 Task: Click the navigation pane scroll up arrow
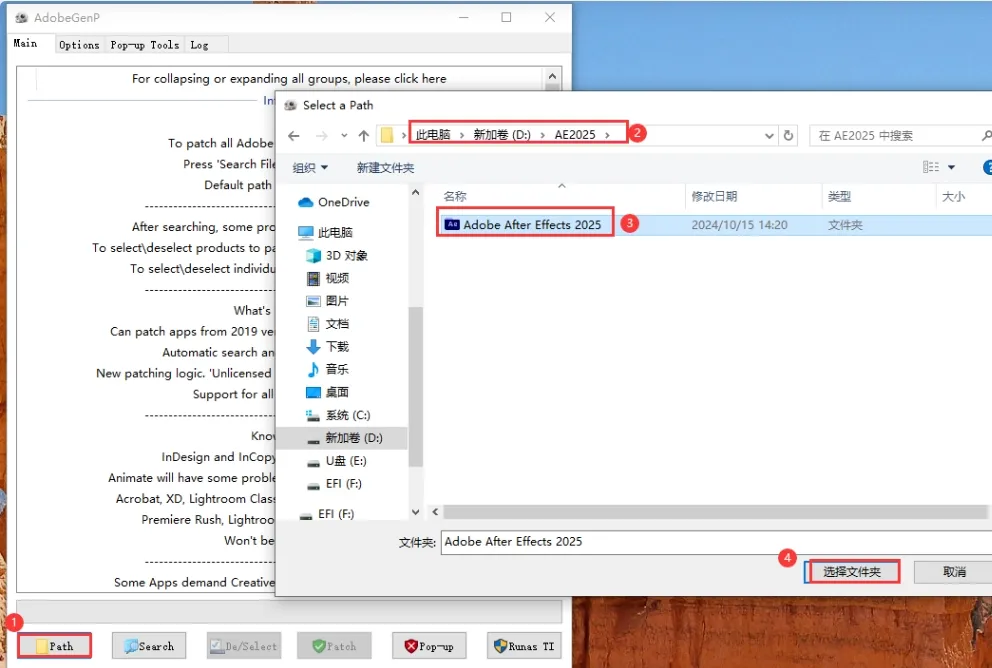click(416, 192)
